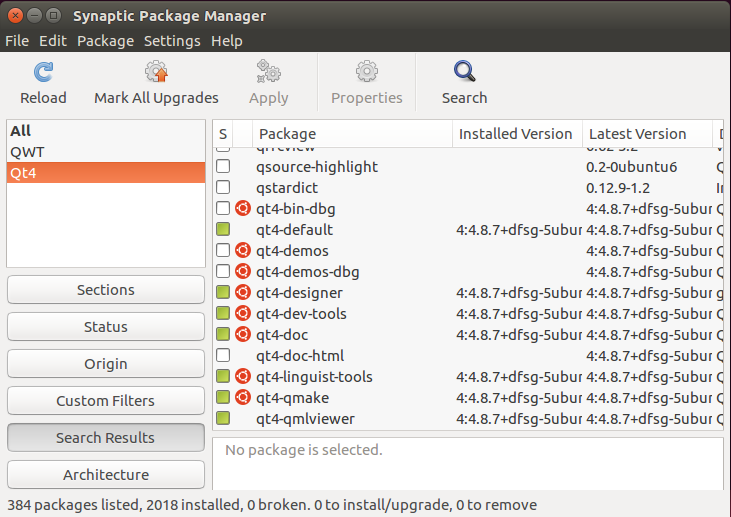Click latest version 0.12.9-1.2 cell
Viewport: 731px width, 517px height.
[618, 187]
